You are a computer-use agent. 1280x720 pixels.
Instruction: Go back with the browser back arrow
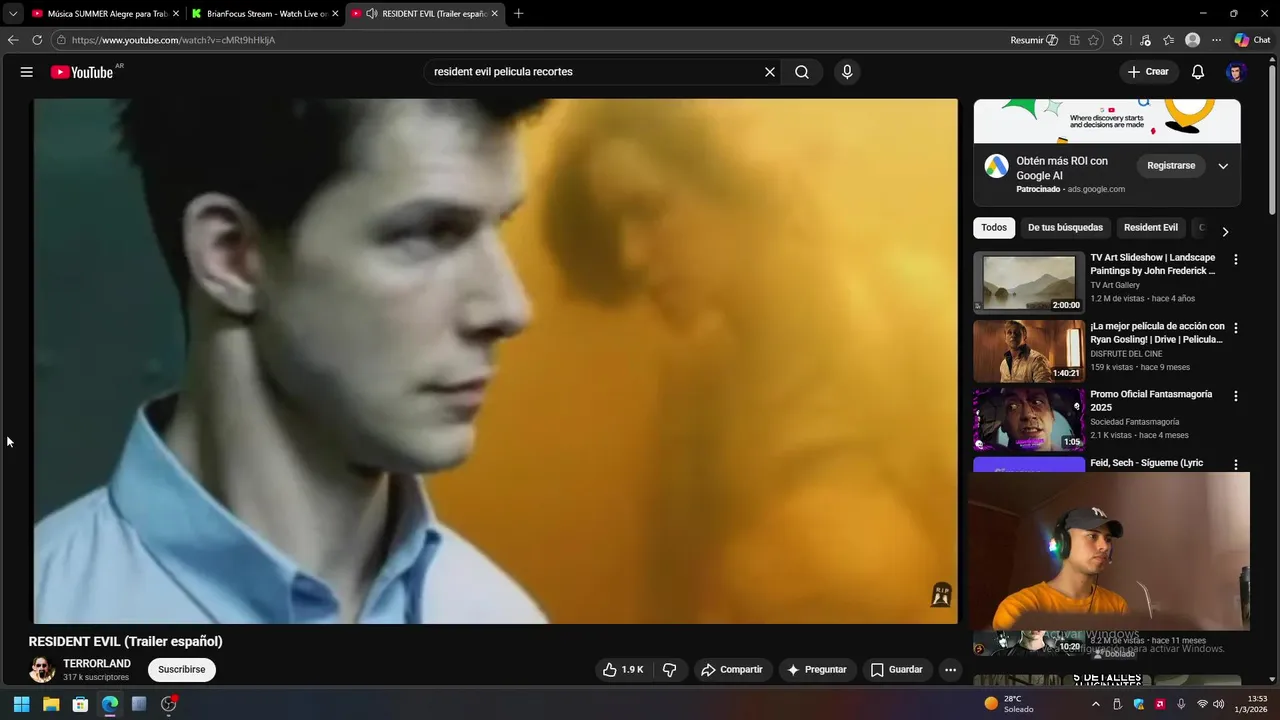tap(13, 40)
